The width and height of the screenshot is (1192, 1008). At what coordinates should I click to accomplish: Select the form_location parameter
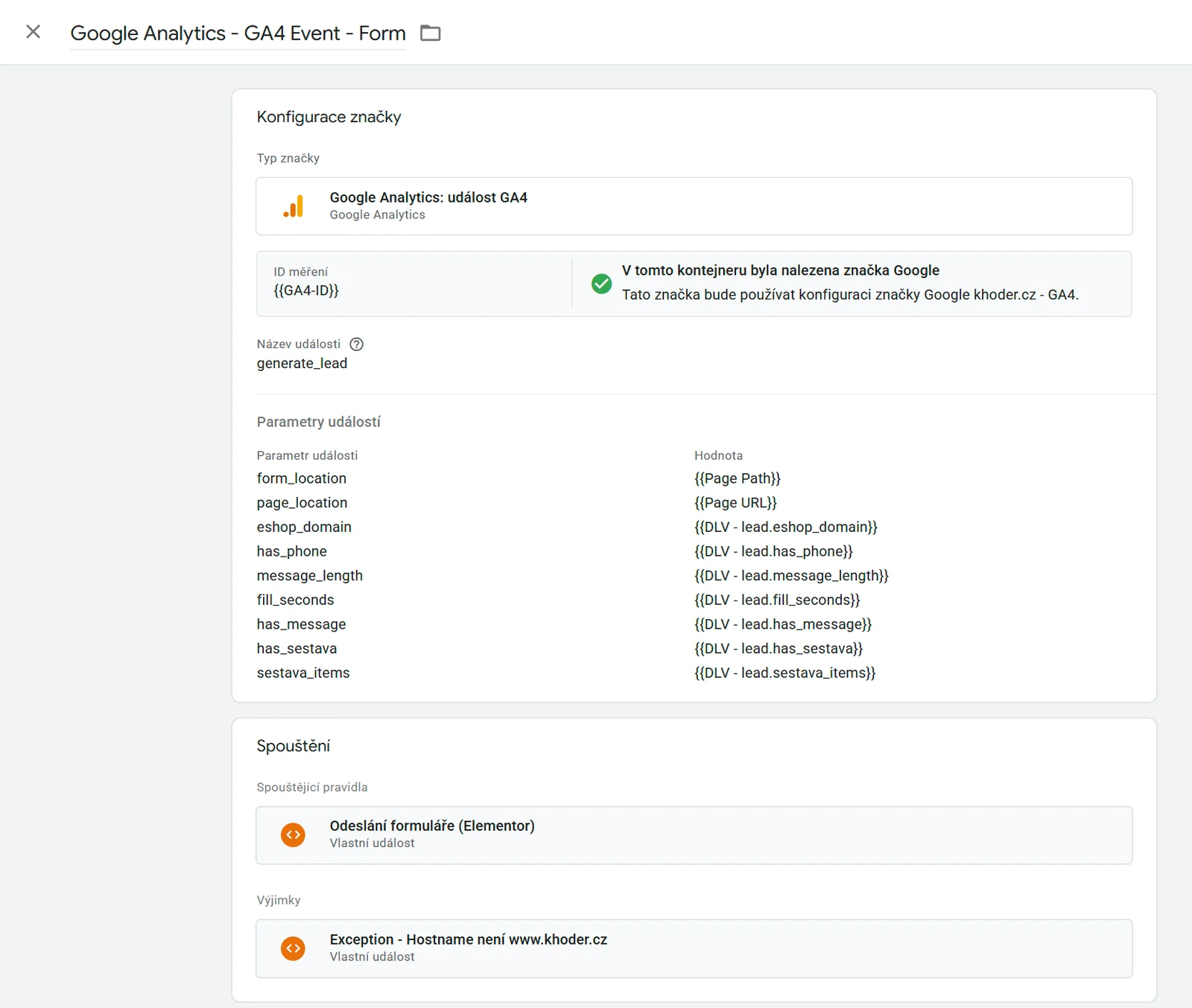(x=302, y=478)
